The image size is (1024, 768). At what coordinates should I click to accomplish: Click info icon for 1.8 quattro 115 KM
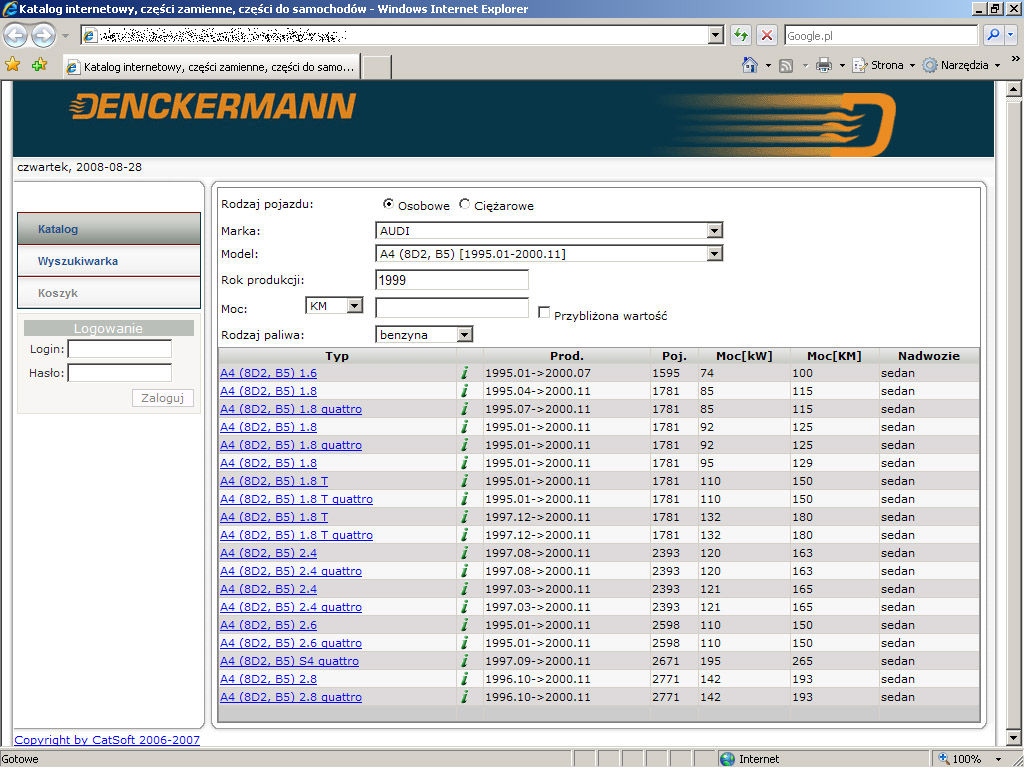pos(464,409)
